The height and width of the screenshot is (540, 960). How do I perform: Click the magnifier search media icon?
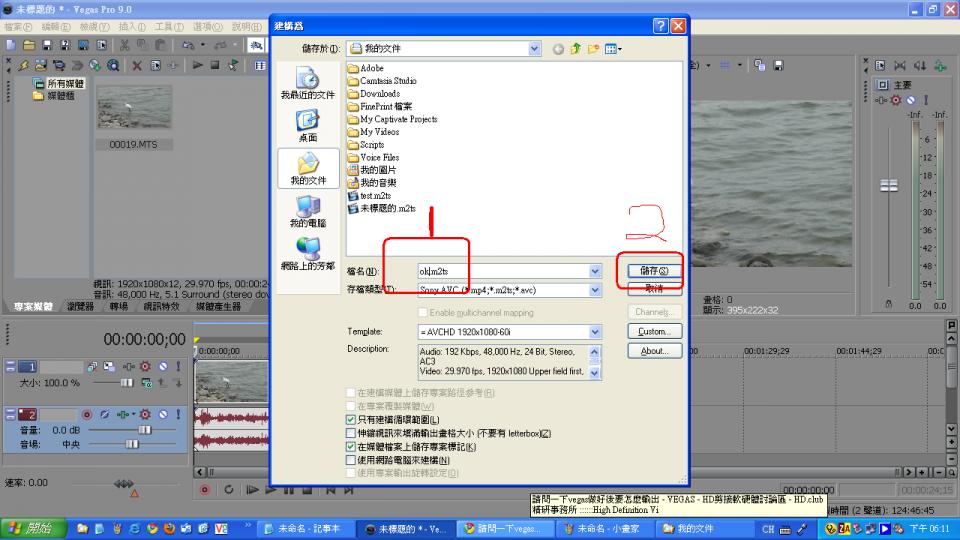tap(113, 65)
